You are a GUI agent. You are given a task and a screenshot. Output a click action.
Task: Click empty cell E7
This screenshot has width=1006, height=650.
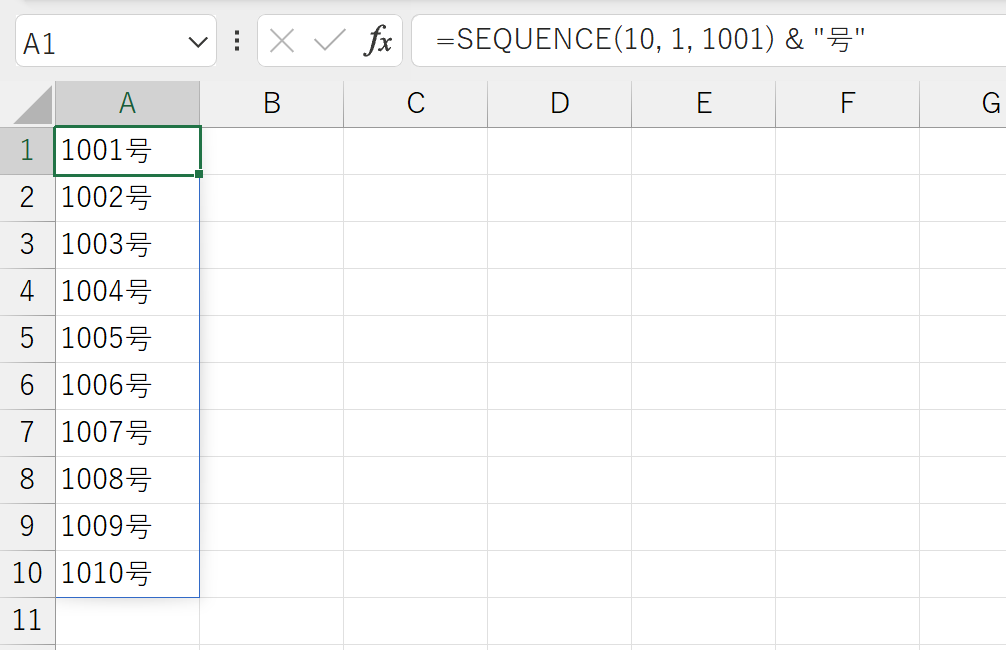coord(703,432)
